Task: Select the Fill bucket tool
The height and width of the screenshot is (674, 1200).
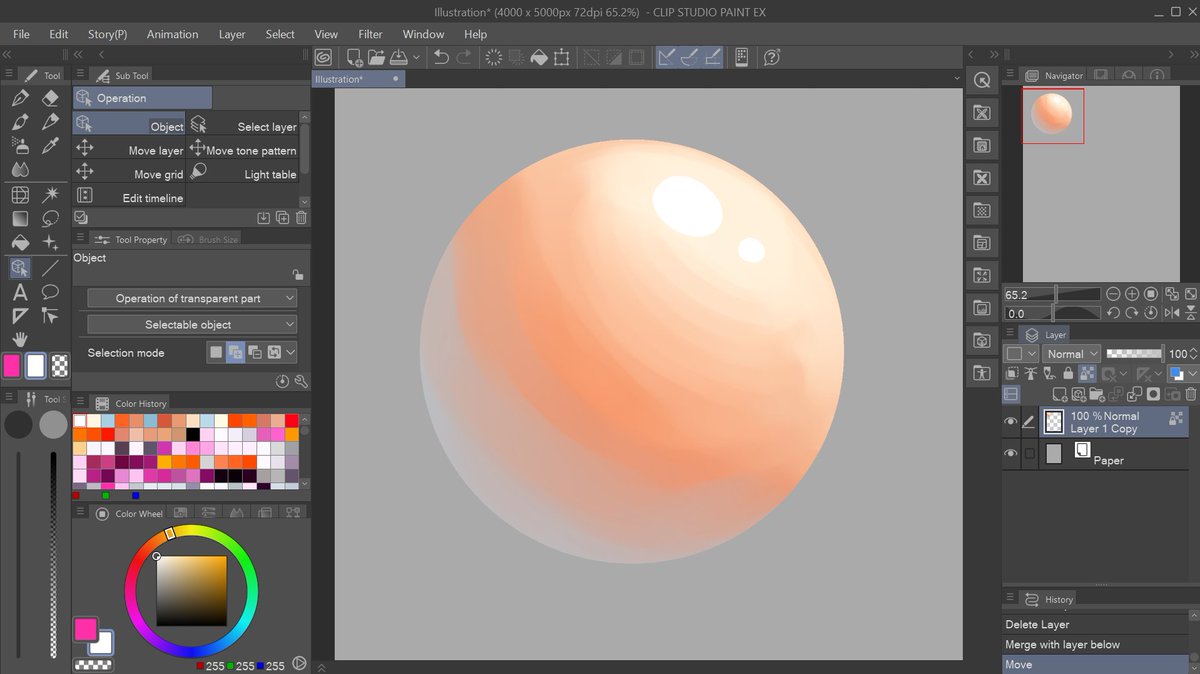Action: click(19, 243)
